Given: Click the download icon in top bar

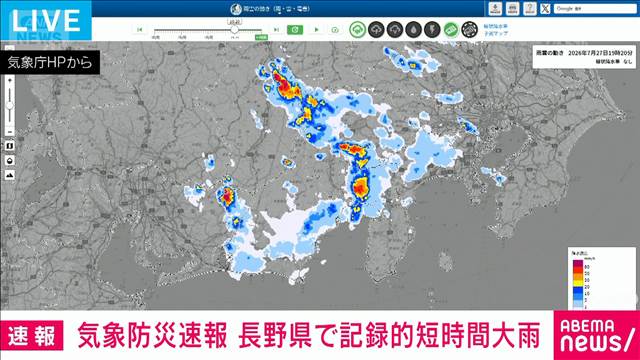Looking at the screenshot, I should click(495, 9).
